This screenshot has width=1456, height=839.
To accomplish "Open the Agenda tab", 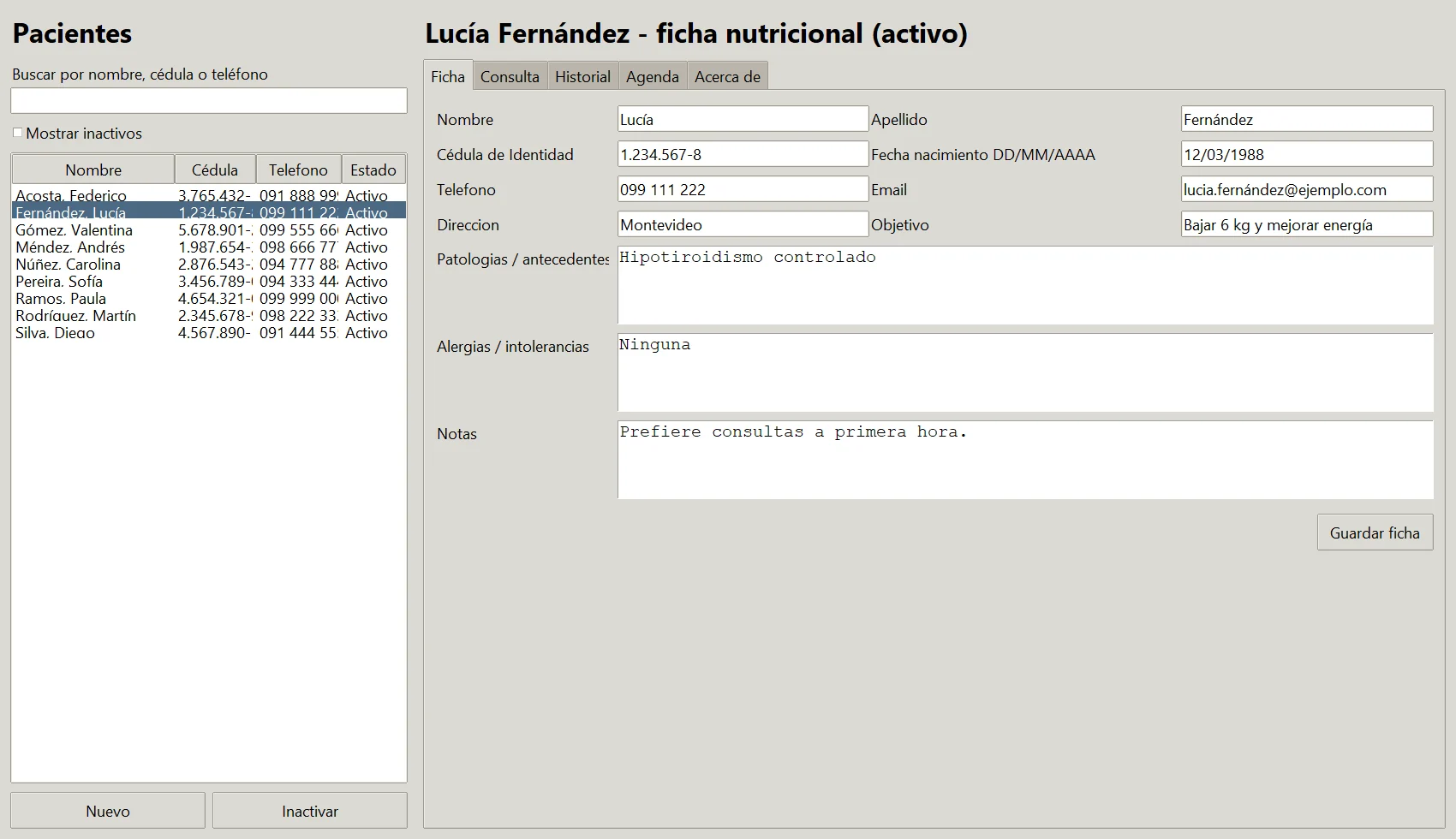I will coord(652,76).
